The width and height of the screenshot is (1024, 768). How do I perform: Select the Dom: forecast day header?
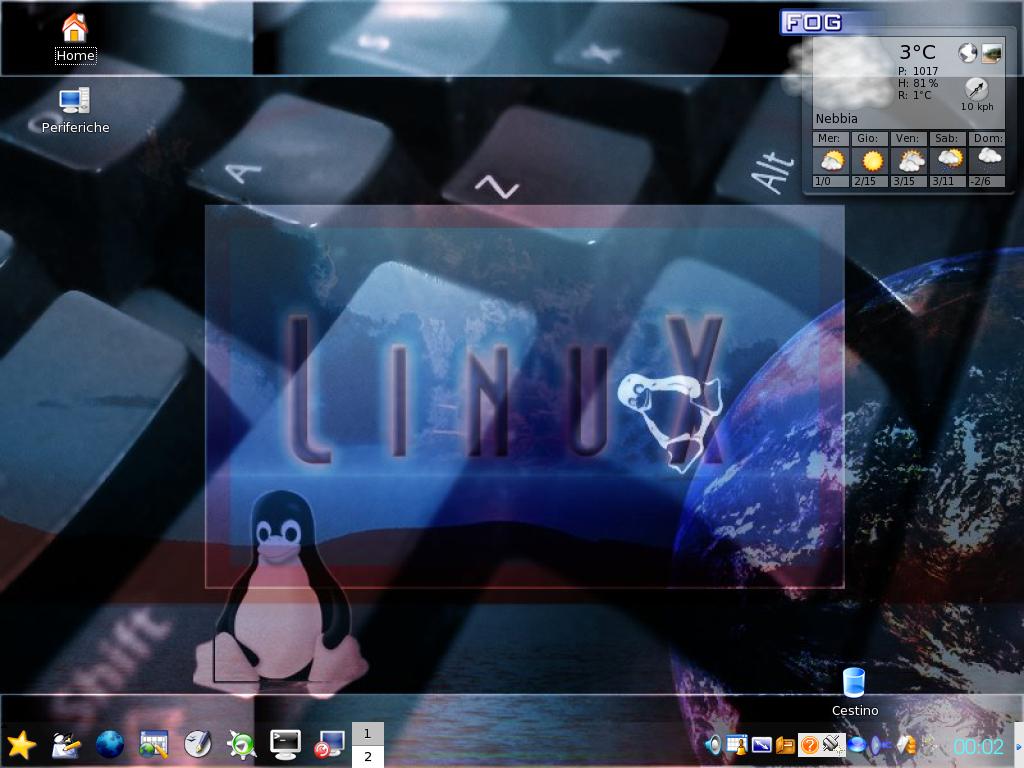pyautogui.click(x=987, y=138)
